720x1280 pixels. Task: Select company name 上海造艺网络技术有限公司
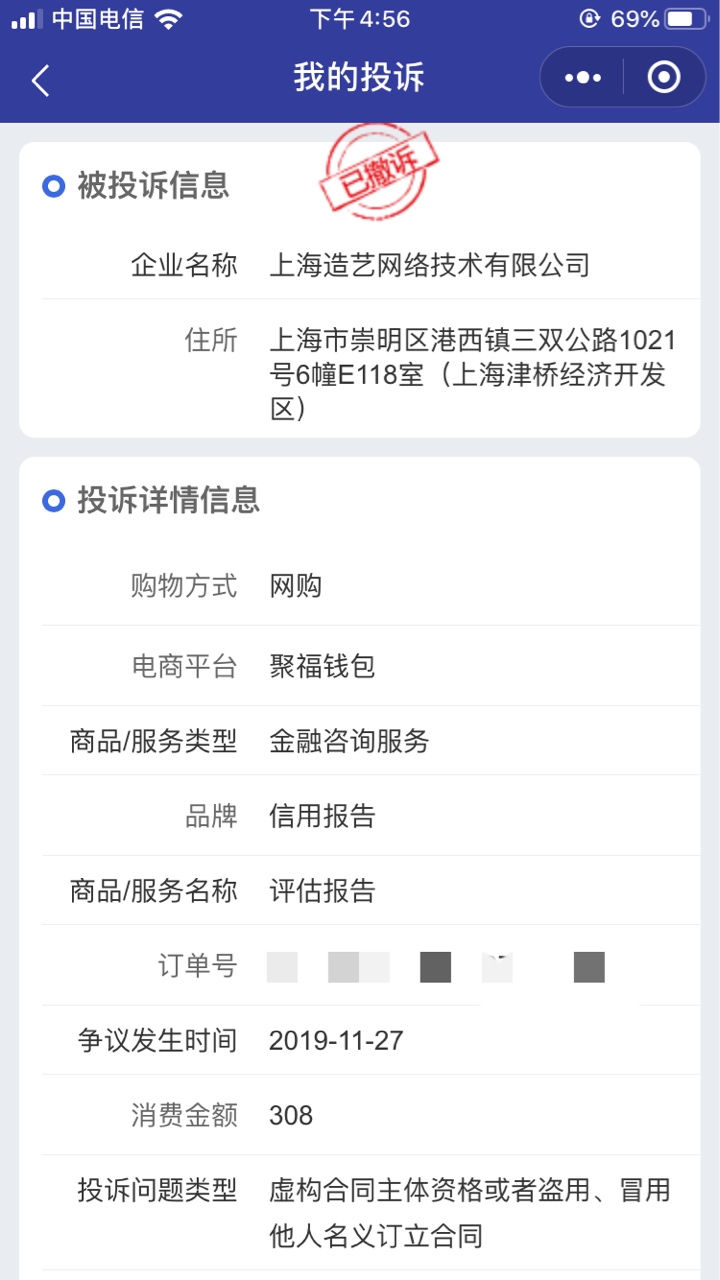click(x=430, y=265)
